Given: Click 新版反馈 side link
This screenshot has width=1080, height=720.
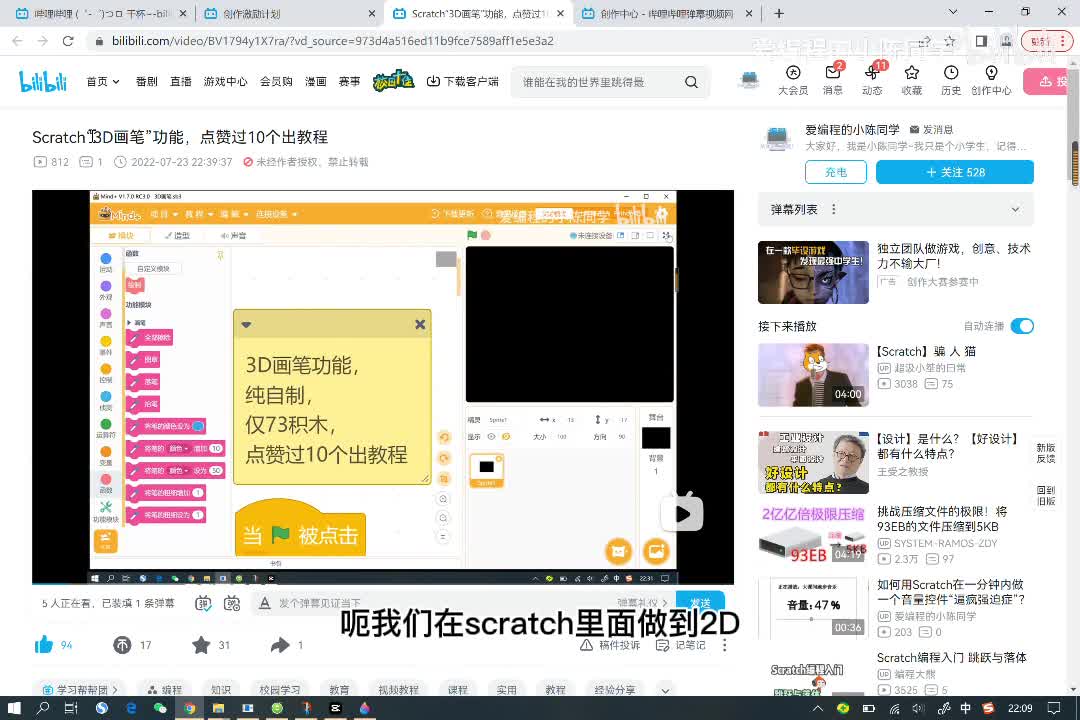Looking at the screenshot, I should (x=1046, y=453).
